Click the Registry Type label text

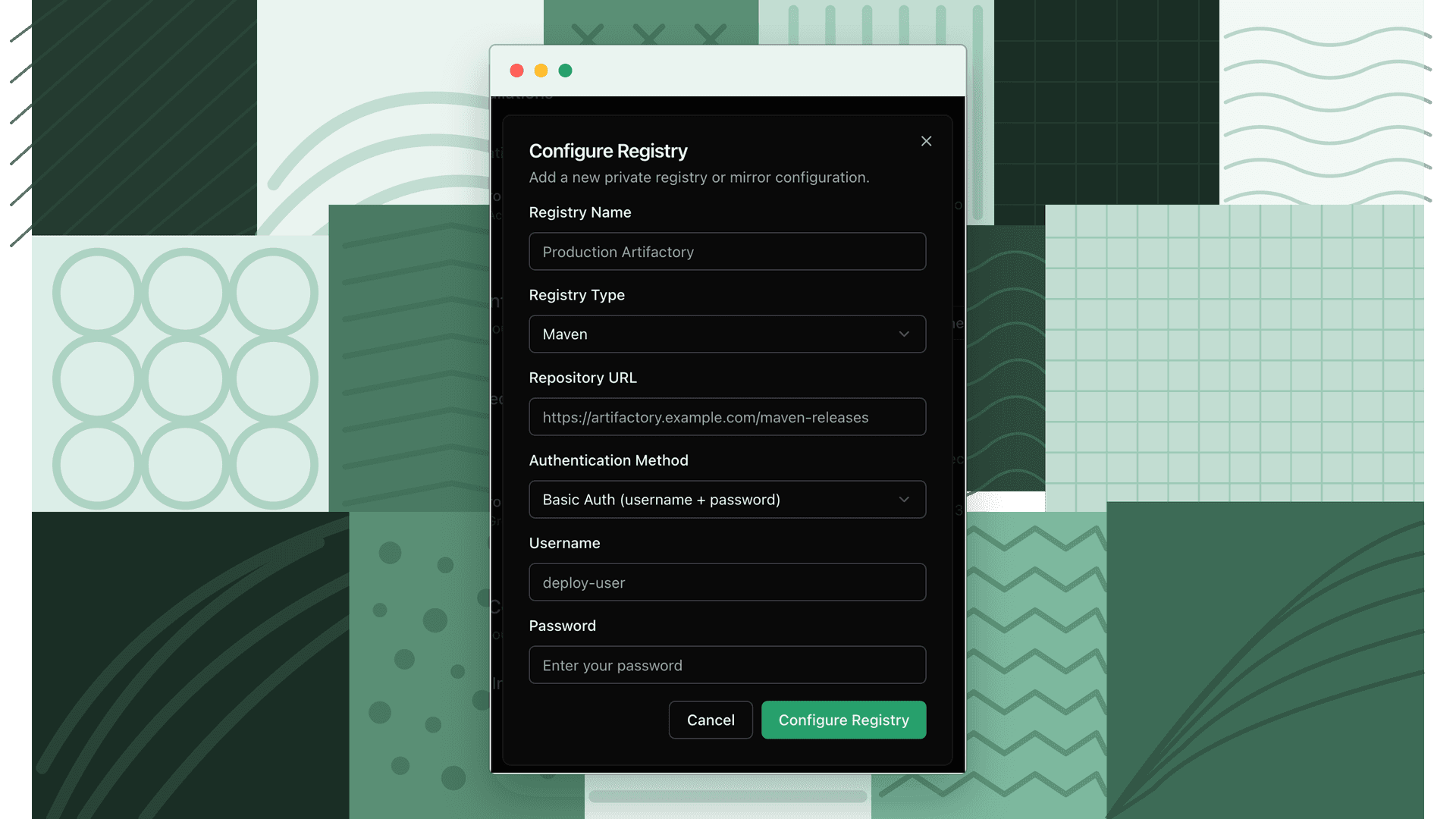(x=577, y=295)
